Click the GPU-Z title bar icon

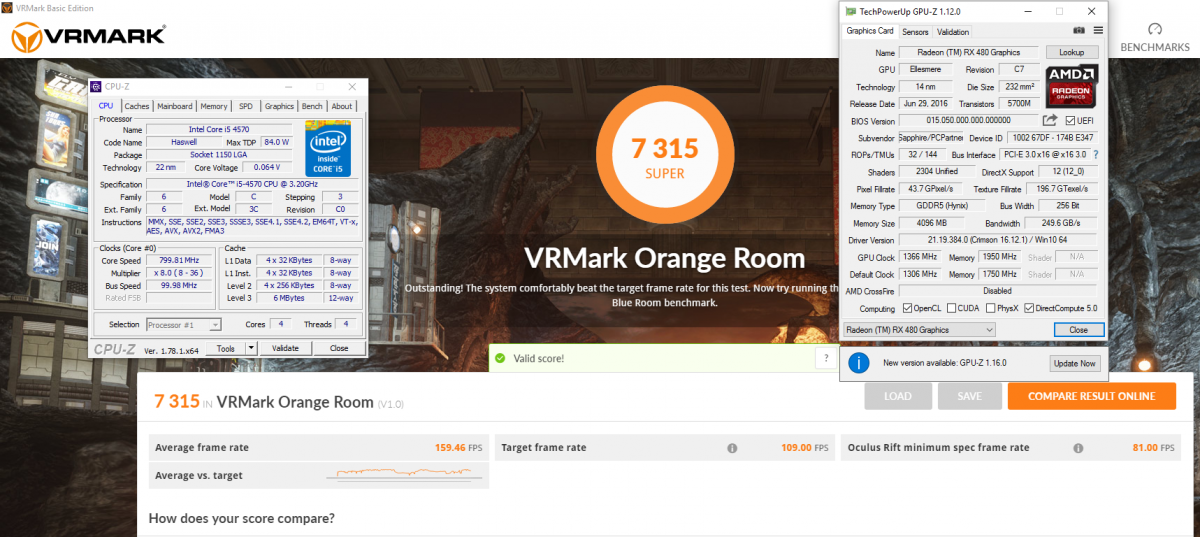click(850, 11)
